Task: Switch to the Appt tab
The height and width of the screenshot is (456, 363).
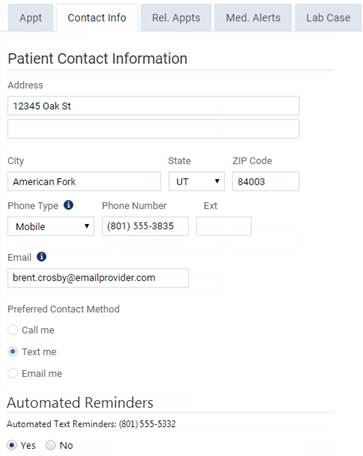Action: click(x=30, y=18)
